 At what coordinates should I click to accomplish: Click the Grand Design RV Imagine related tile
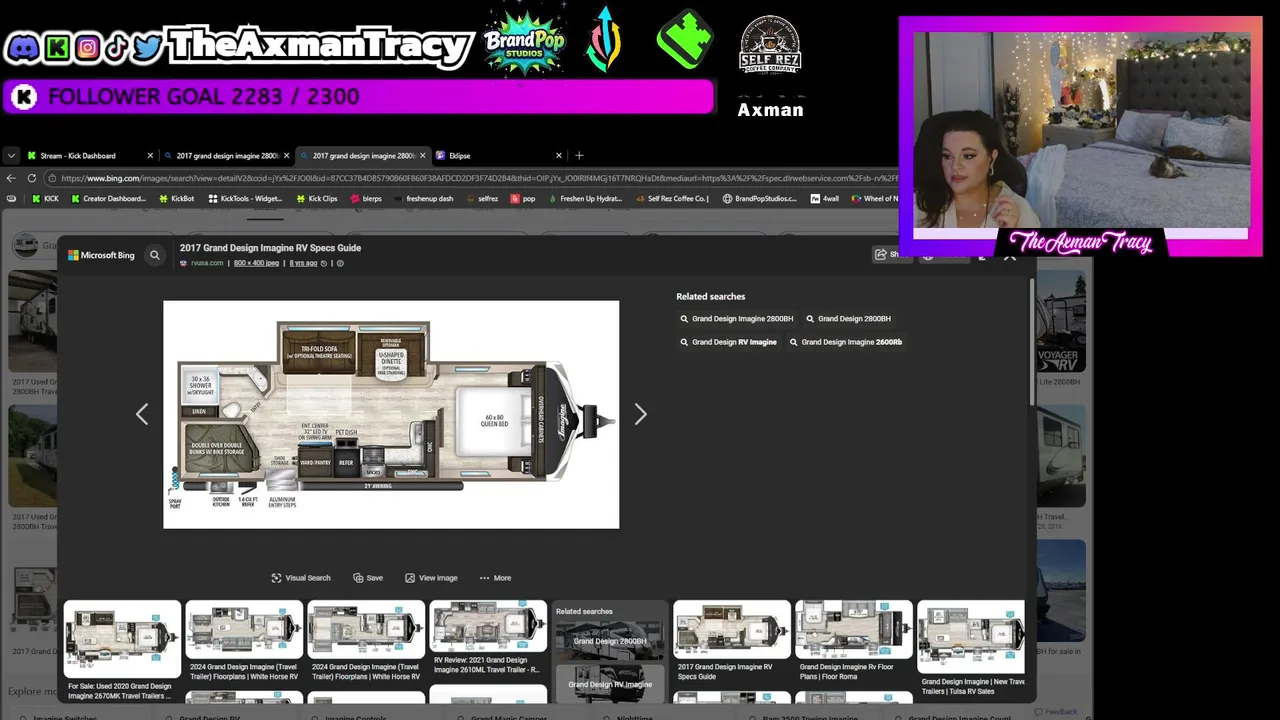pos(610,684)
